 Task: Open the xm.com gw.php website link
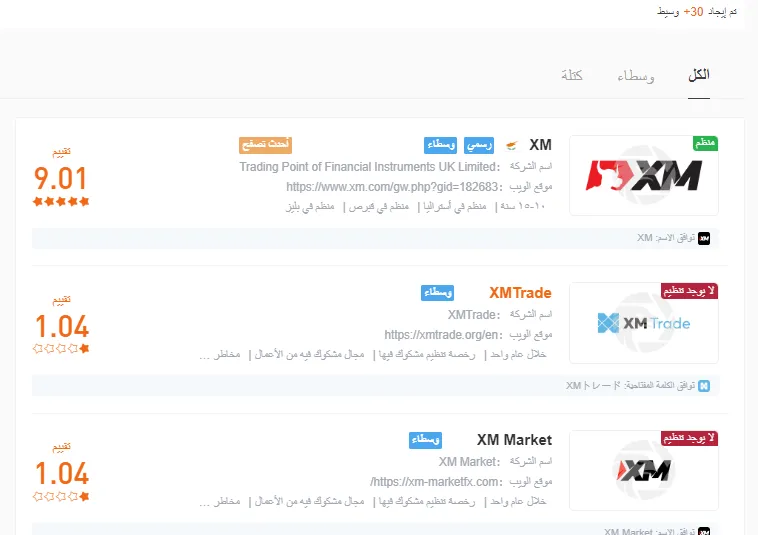pyautogui.click(x=394, y=187)
